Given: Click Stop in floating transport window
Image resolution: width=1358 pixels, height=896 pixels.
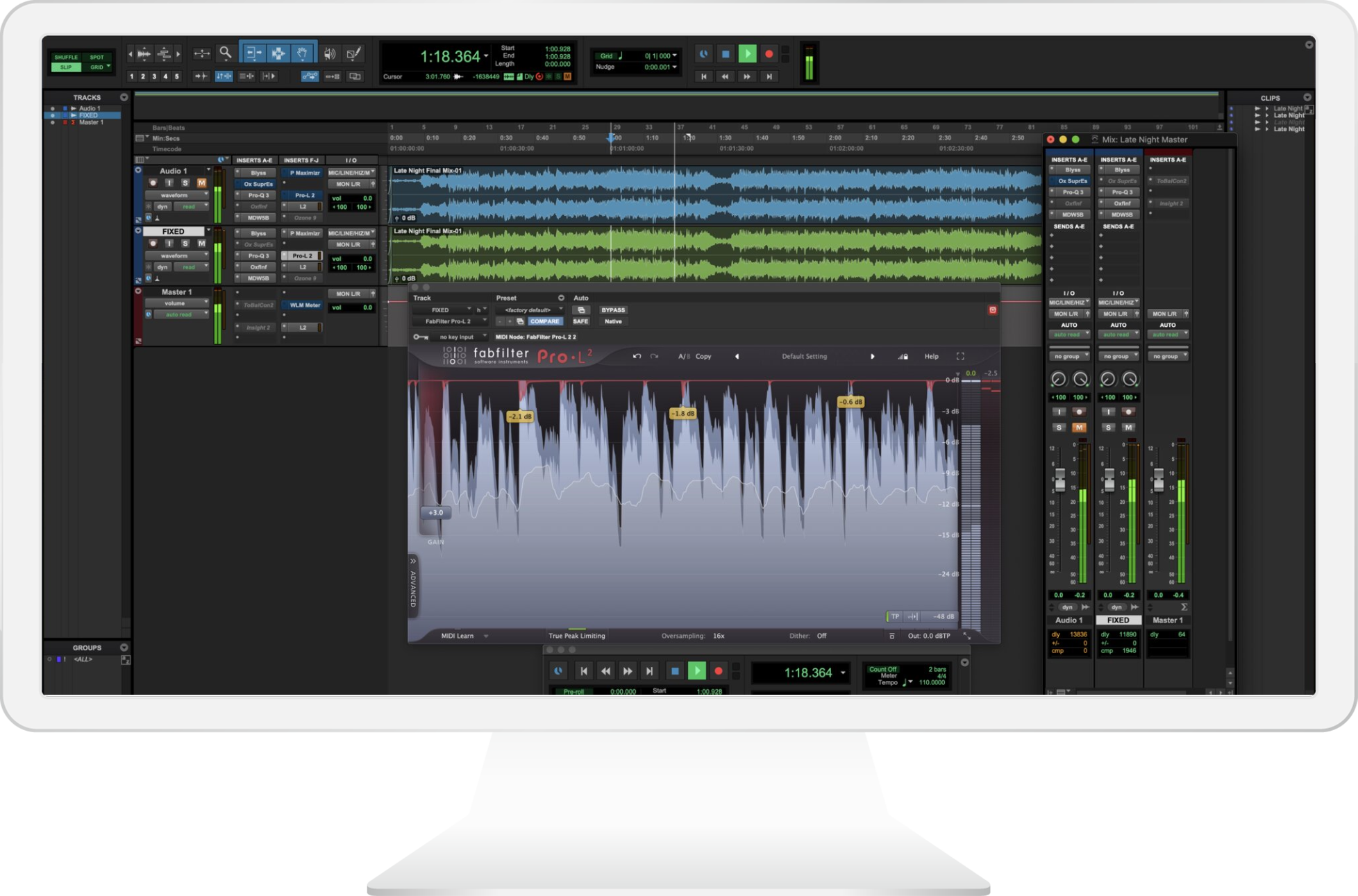Looking at the screenshot, I should tap(675, 670).
